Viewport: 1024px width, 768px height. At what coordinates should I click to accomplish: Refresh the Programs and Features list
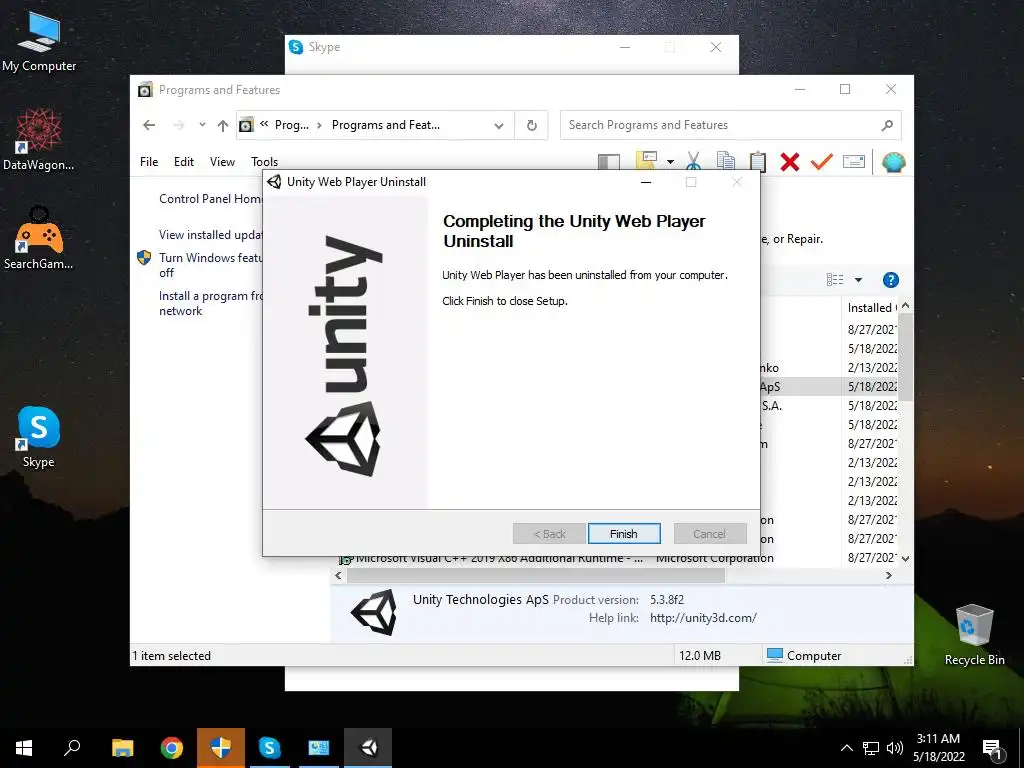532,125
